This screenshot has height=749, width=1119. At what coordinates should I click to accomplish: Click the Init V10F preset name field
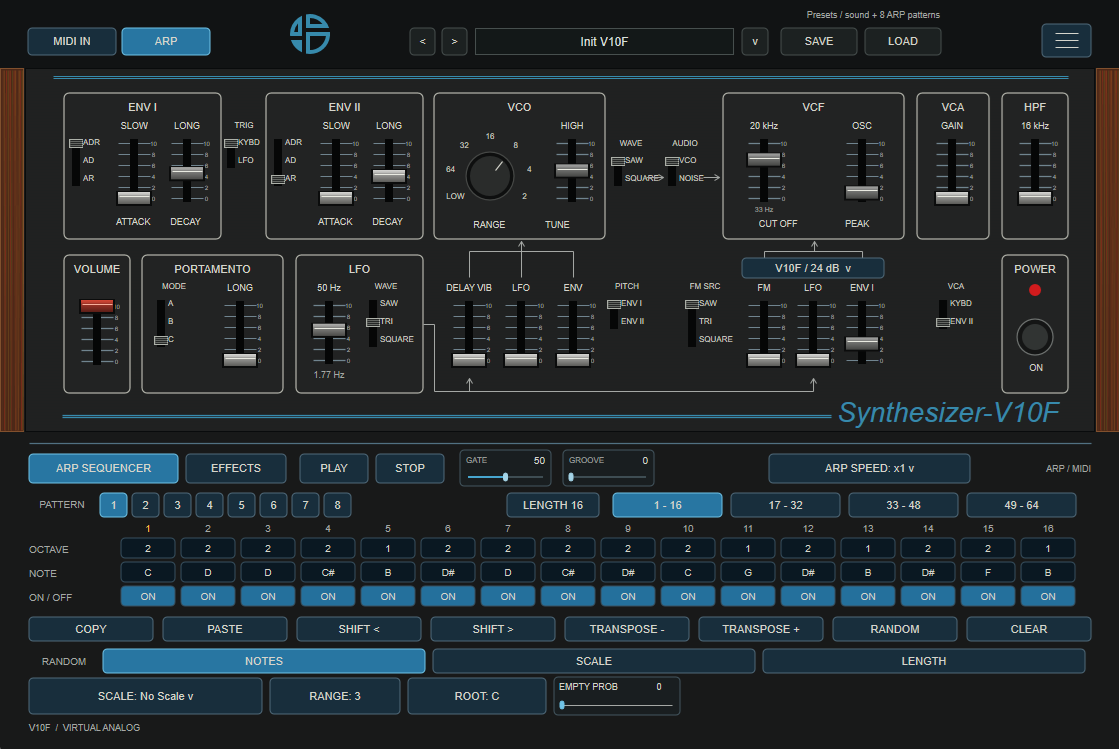pyautogui.click(x=604, y=41)
